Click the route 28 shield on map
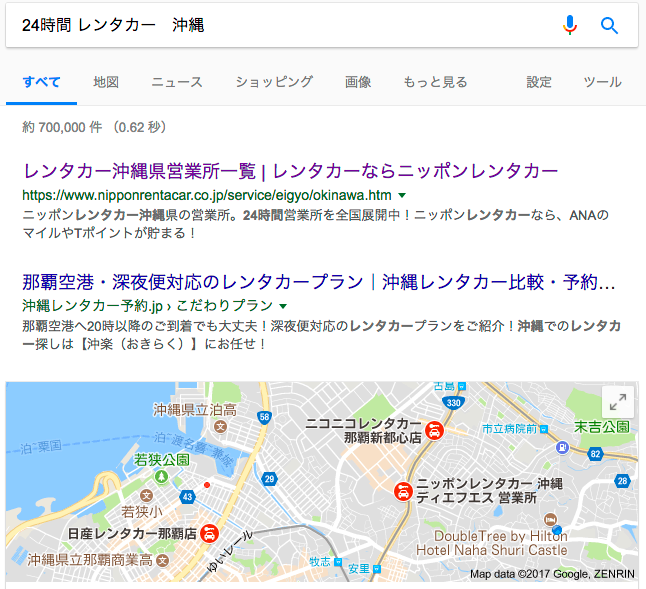Viewport: 646px width, 589px height. 622,481
